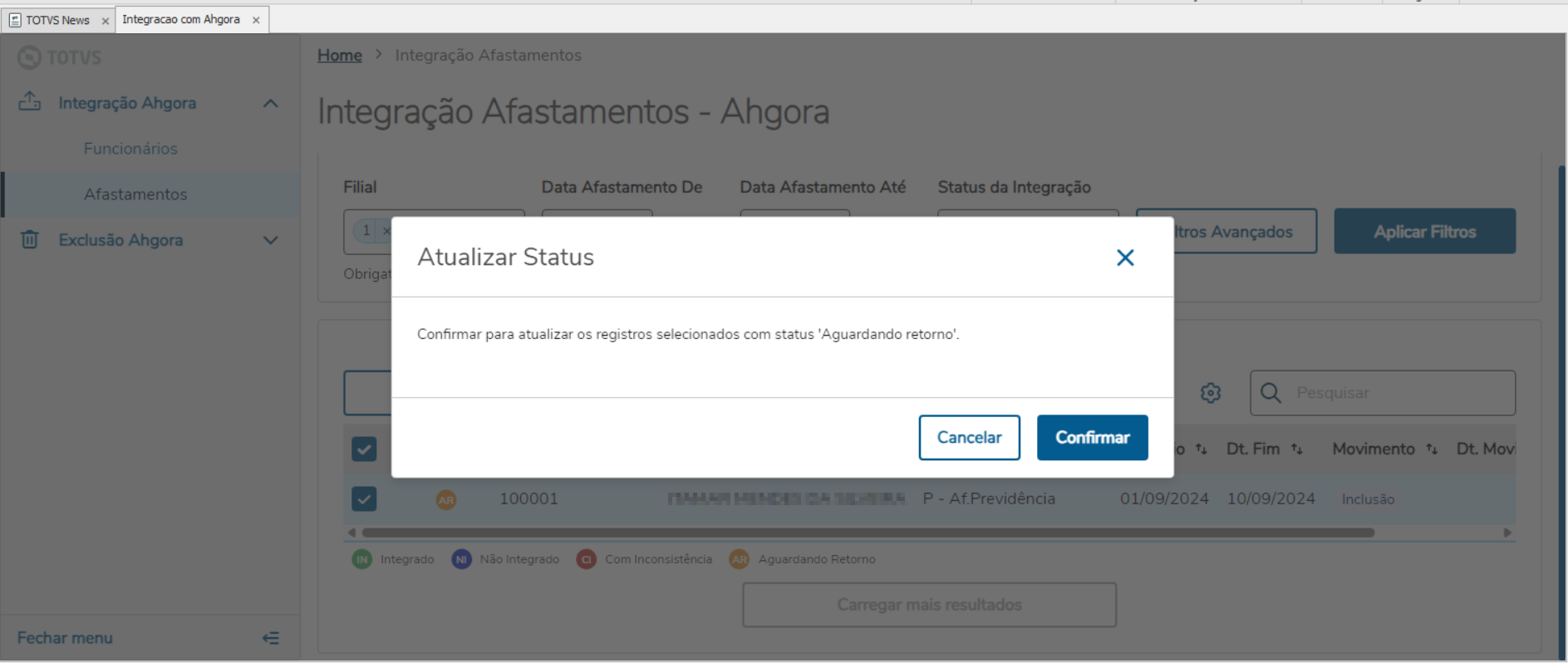This screenshot has height=663, width=1568.
Task: Open the Exclusão Ahgora menu
Action: (120, 239)
